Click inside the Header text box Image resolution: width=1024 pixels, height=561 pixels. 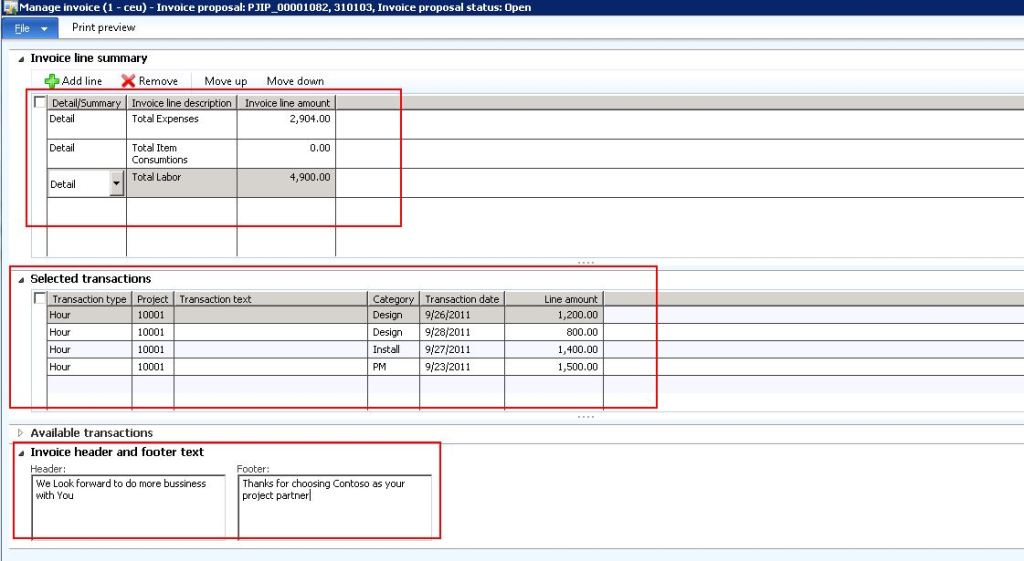click(128, 507)
